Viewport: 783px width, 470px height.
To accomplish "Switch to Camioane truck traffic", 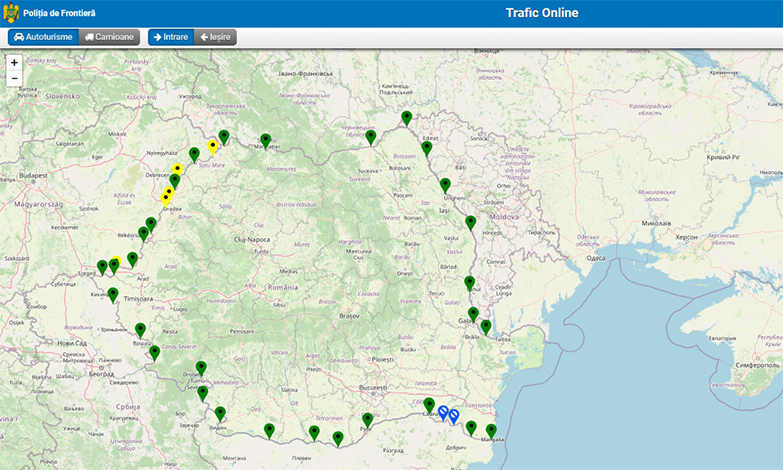I will pyautogui.click(x=109, y=37).
